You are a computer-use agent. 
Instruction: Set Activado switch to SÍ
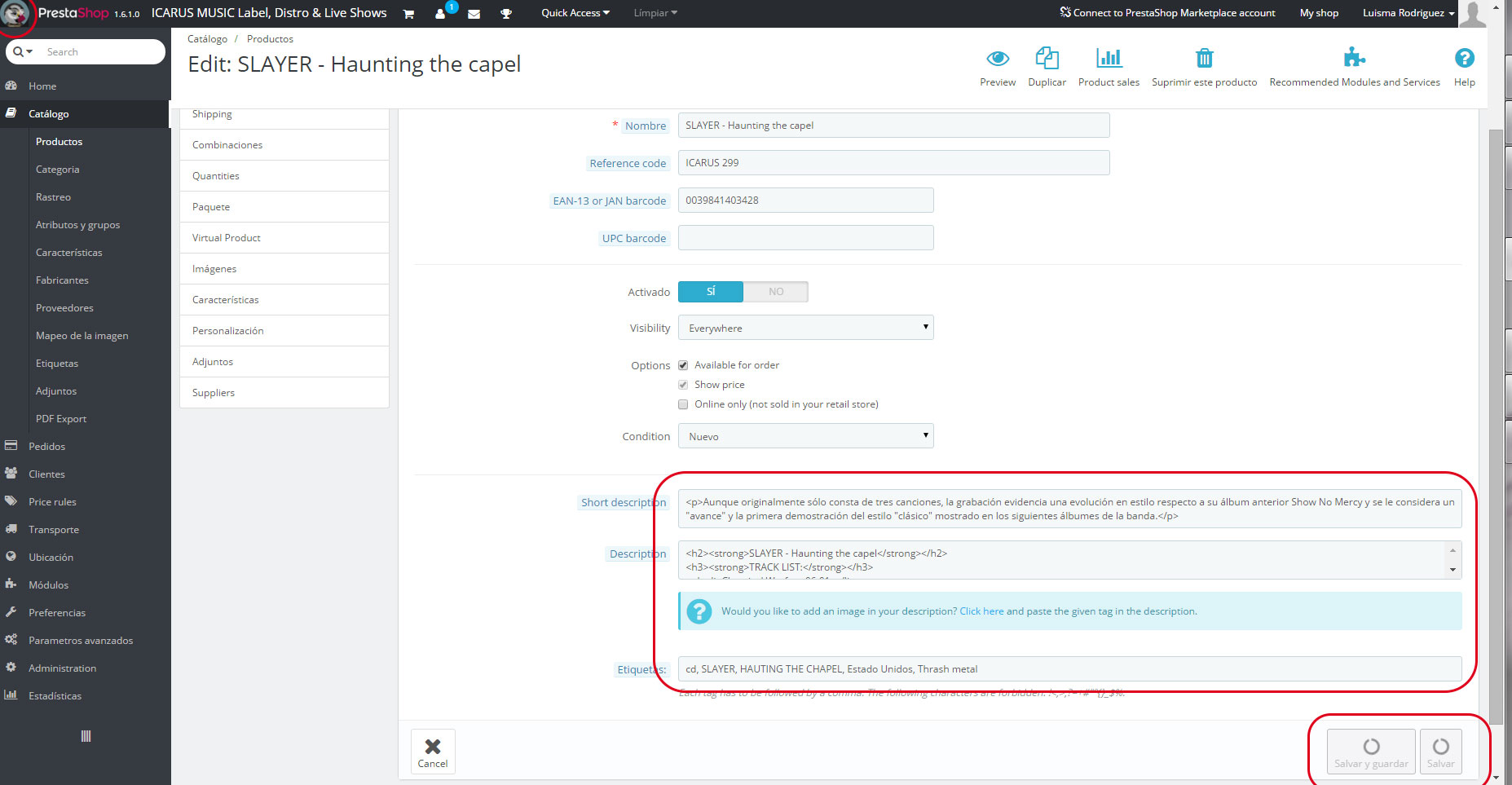coord(711,292)
